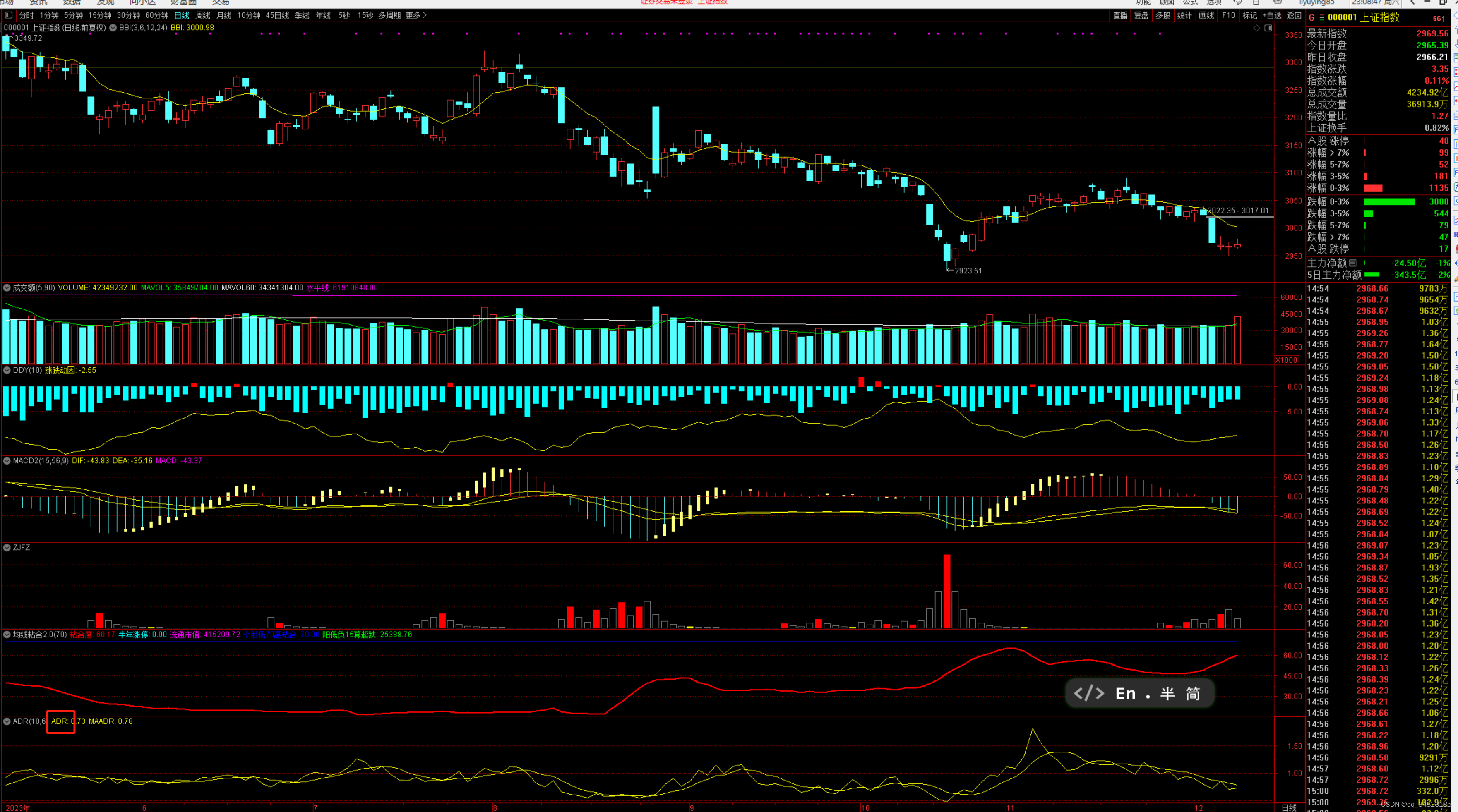This screenshot has width=1458, height=812.
Task: Click the ADR value label in red box
Action: [x=60, y=721]
